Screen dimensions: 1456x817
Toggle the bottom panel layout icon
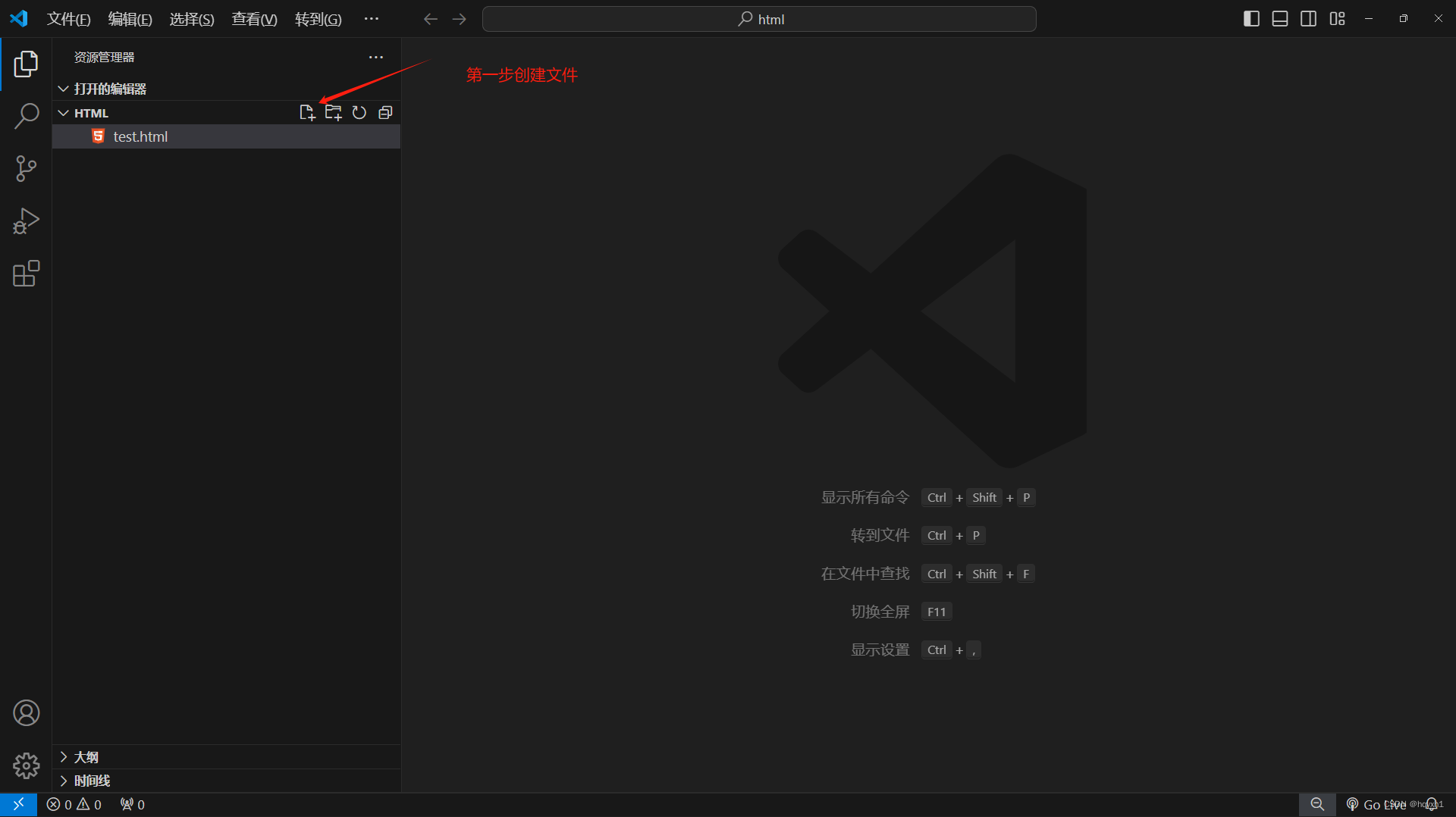pos(1280,19)
